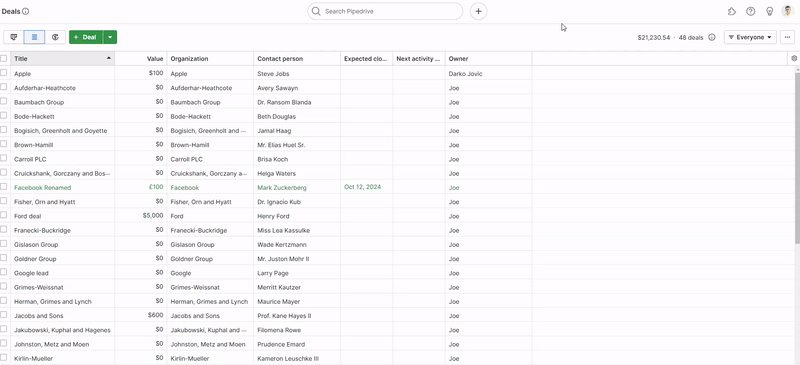Sort by the Owner column header
The width and height of the screenshot is (800, 365).
click(488, 59)
